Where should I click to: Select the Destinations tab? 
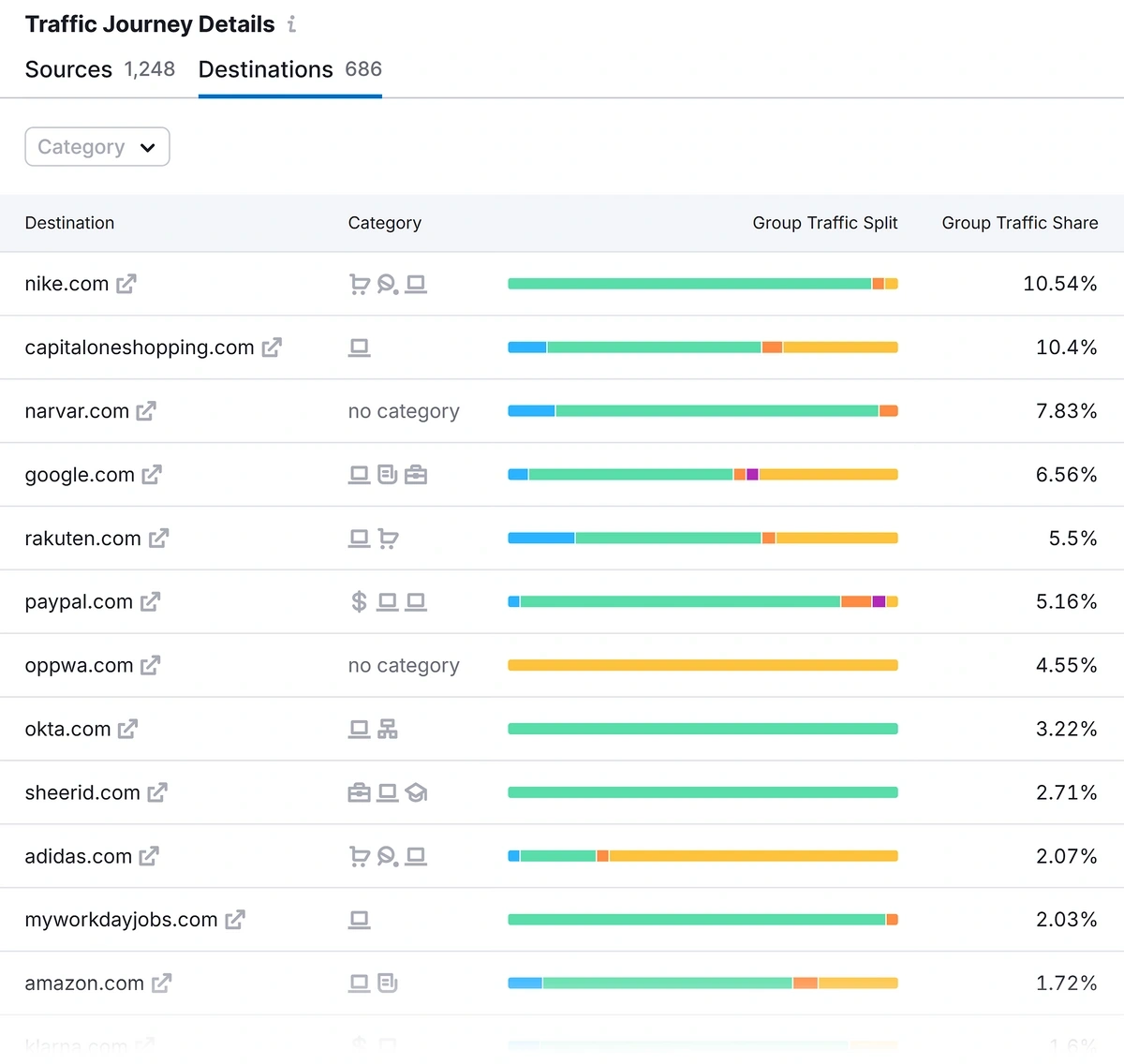tap(290, 69)
